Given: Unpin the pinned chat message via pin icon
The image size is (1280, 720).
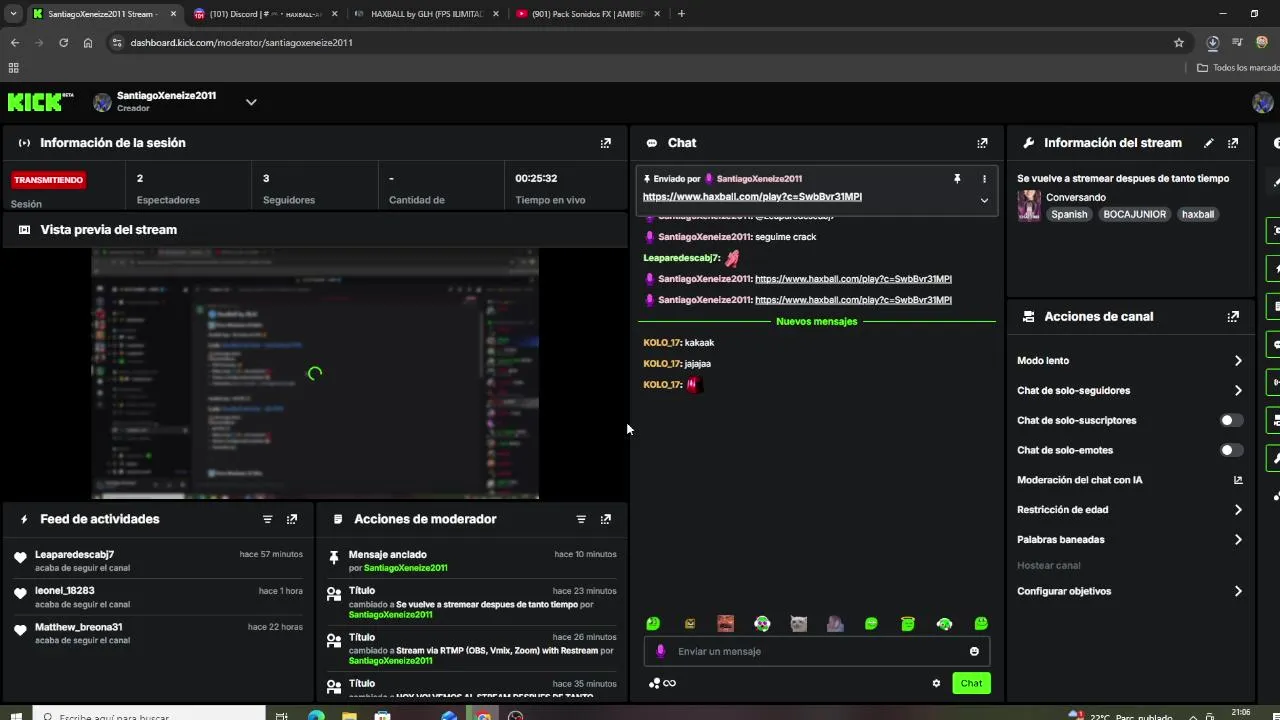Looking at the screenshot, I should [x=957, y=179].
